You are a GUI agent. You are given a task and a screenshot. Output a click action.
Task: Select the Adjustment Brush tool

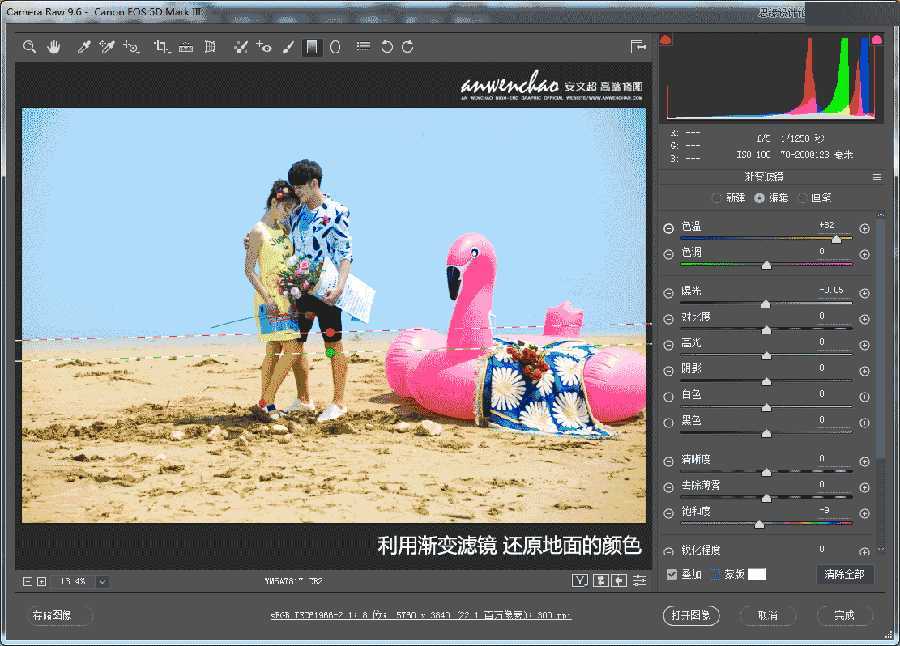point(287,46)
